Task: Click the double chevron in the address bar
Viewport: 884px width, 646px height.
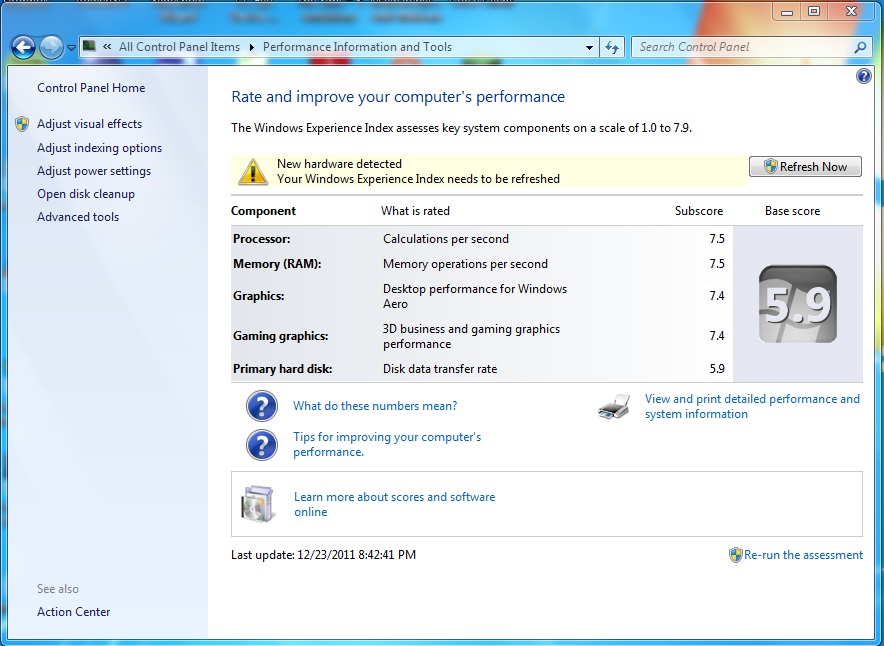Action: [107, 47]
